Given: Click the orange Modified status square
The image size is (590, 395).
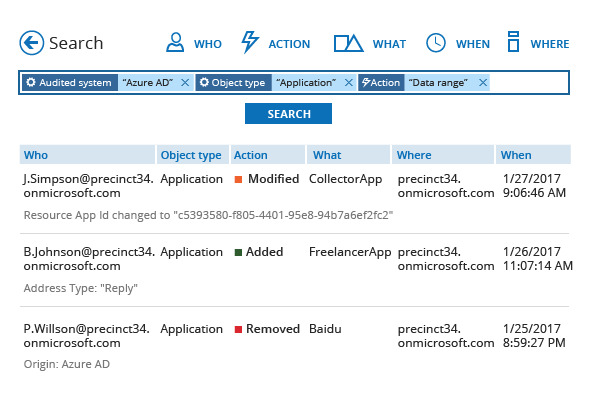Looking at the screenshot, I should pyautogui.click(x=238, y=179).
